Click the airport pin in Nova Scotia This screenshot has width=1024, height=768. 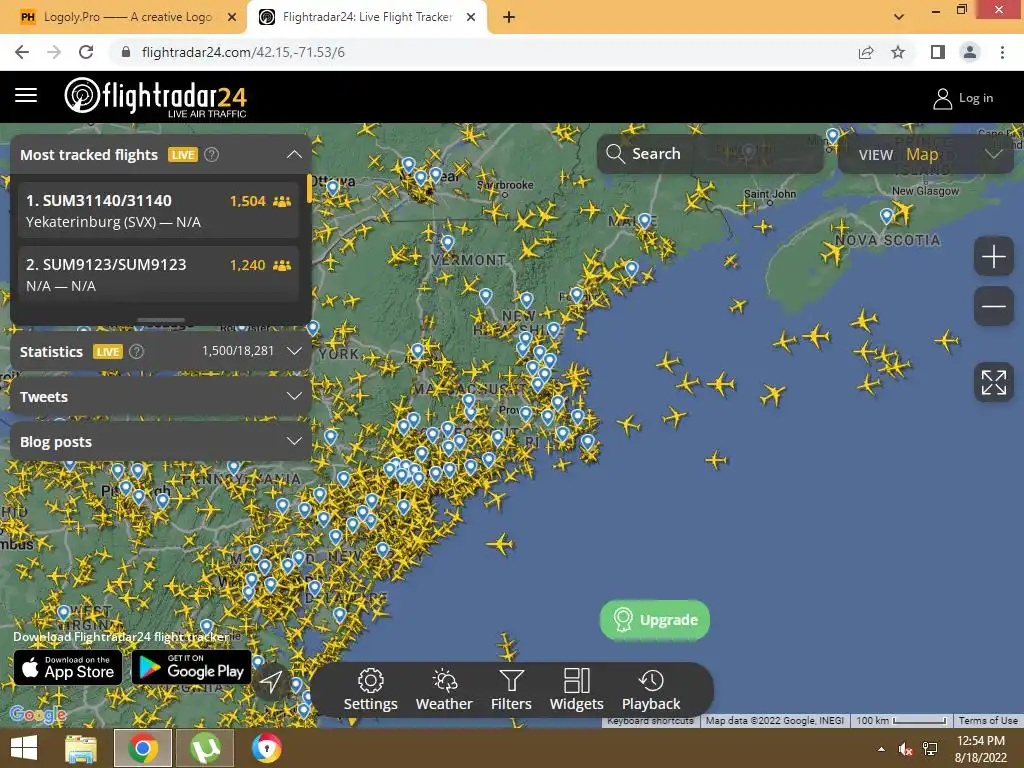[886, 216]
